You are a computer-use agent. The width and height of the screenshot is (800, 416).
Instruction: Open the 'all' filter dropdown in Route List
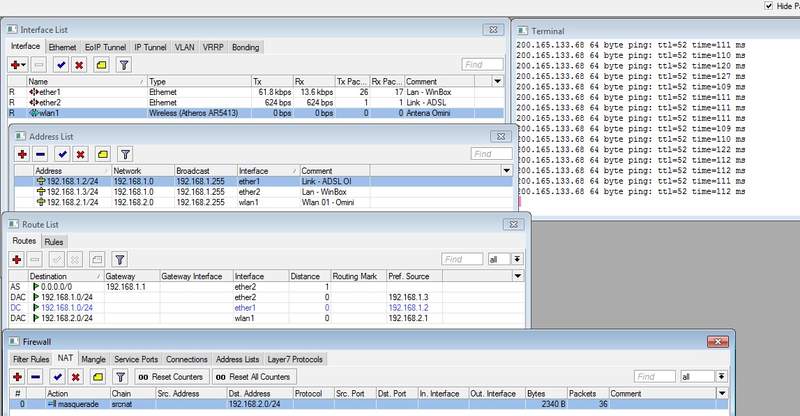point(517,259)
